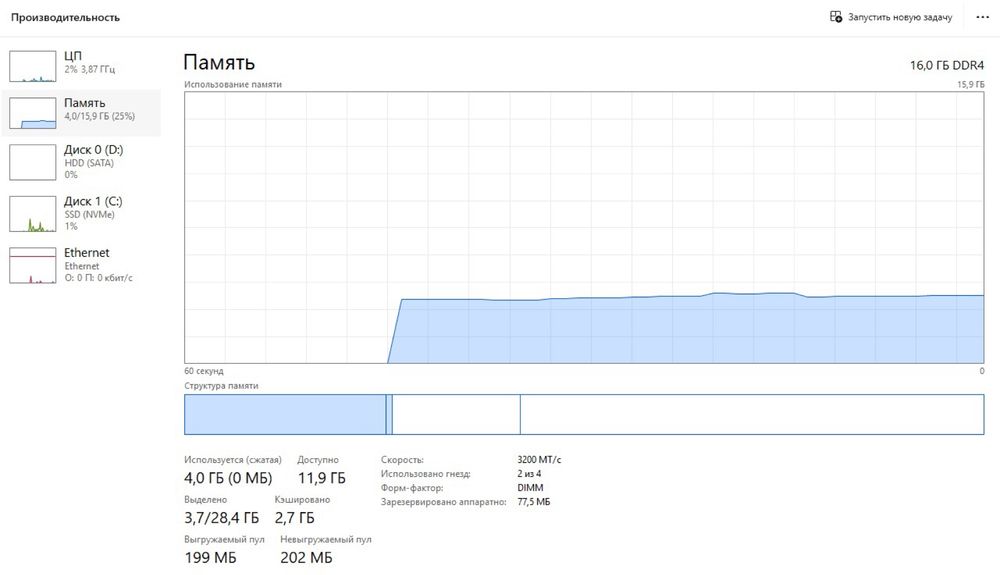The height and width of the screenshot is (575, 1000).
Task: Click the 'О: 0 П: 0 кбит/с' network status
Action: [x=98, y=278]
